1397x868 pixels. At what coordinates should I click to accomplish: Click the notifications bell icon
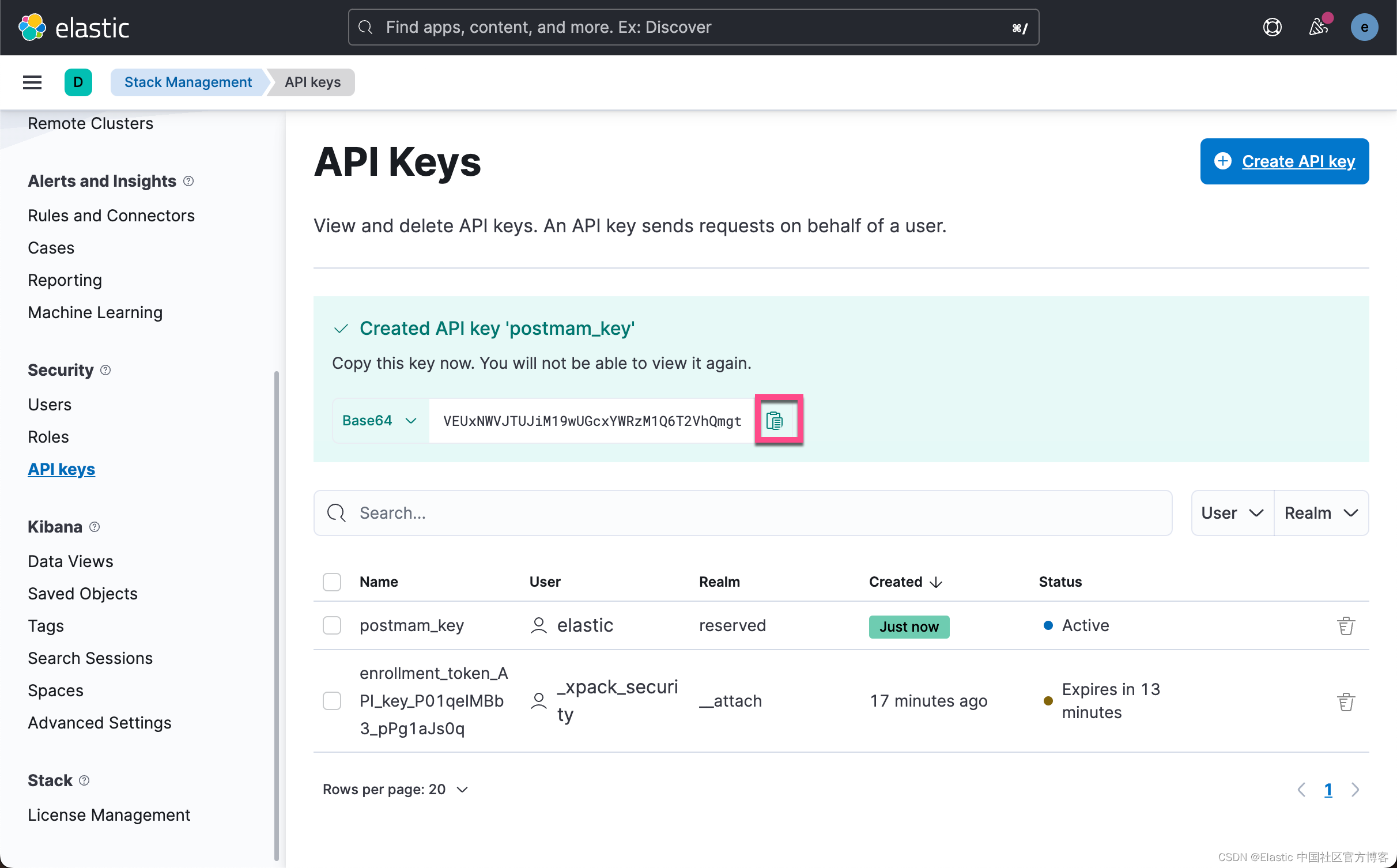tap(1318, 27)
